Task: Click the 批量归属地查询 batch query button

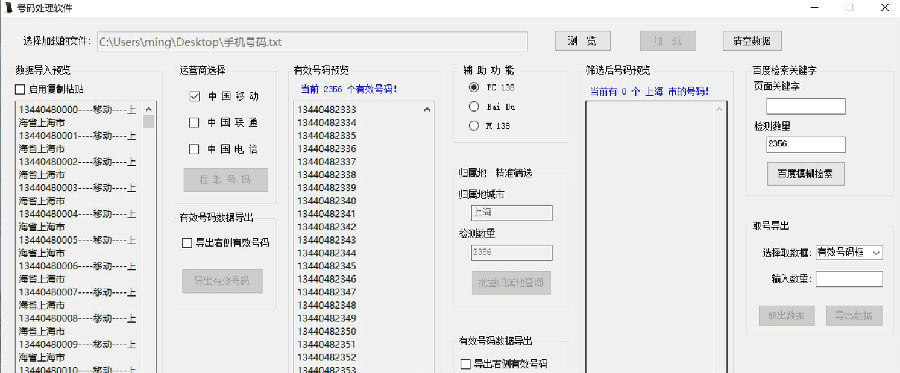Action: point(511,283)
